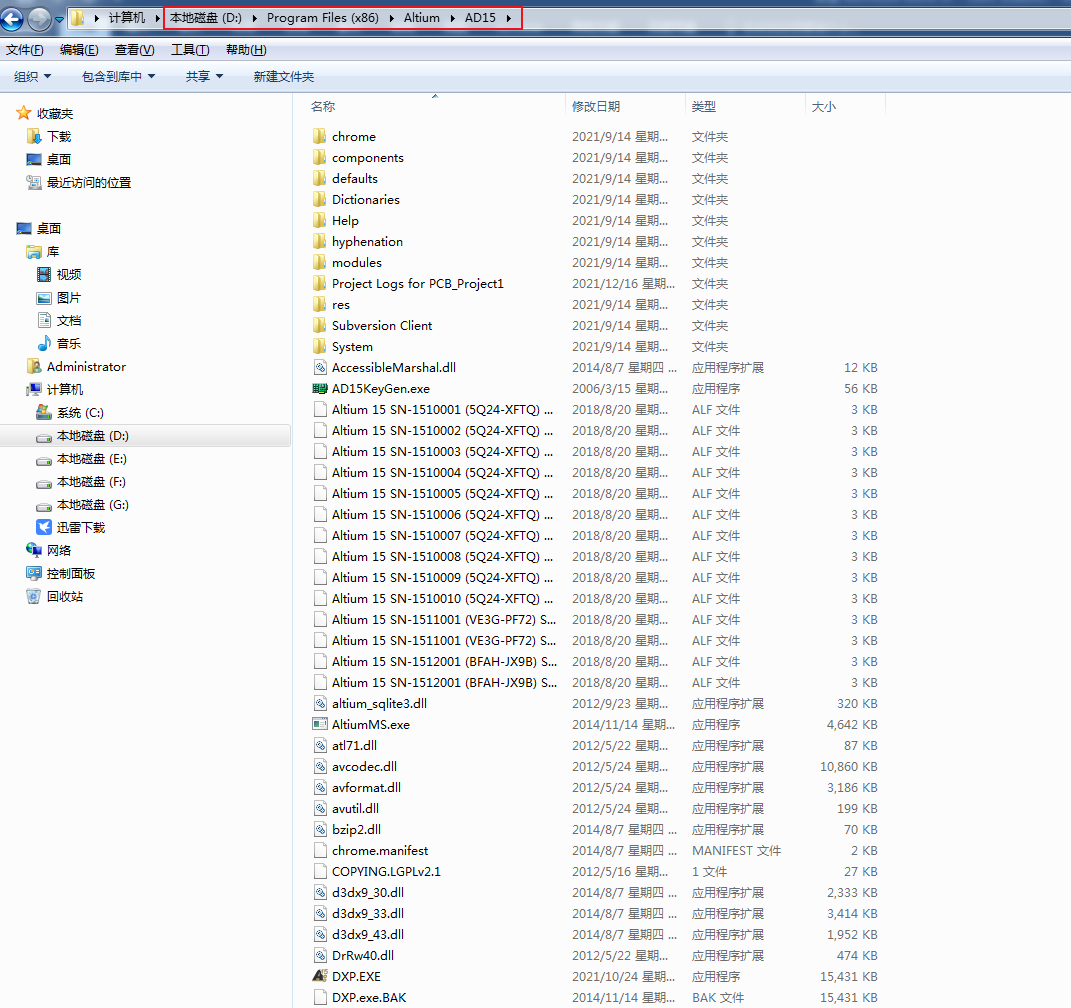Expand the 组织 dropdown

coord(33,76)
